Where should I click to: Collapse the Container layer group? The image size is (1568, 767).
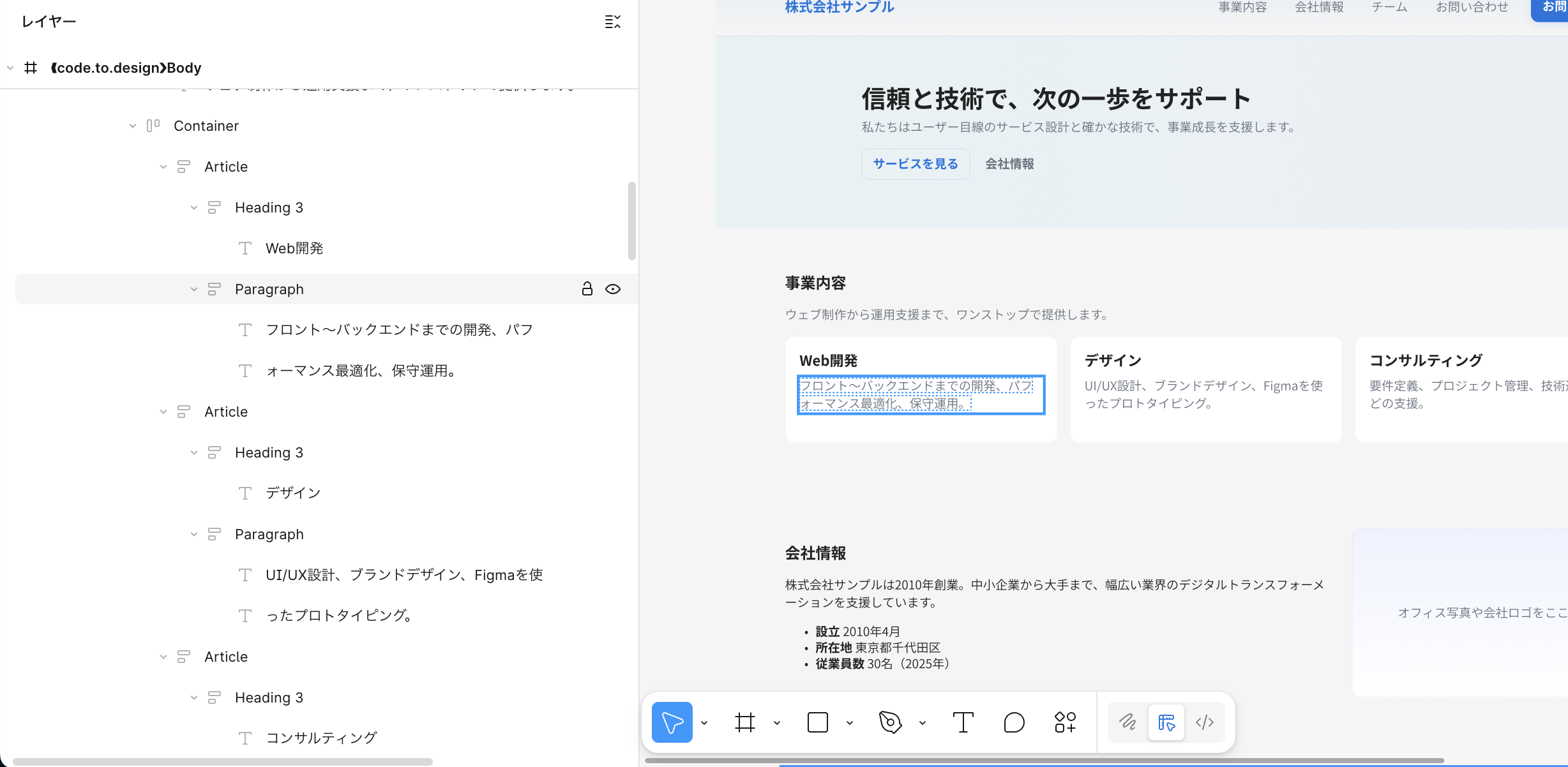click(133, 126)
